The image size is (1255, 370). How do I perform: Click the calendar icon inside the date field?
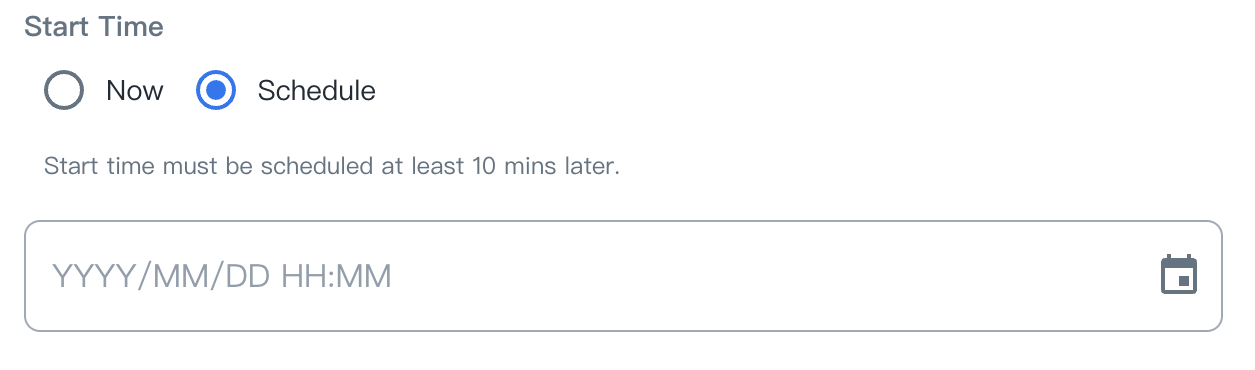coord(1179,275)
